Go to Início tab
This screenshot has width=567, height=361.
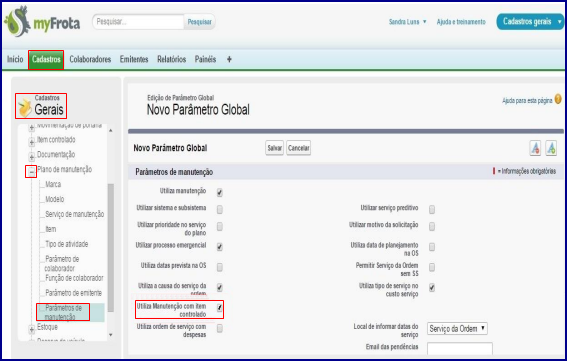point(15,59)
